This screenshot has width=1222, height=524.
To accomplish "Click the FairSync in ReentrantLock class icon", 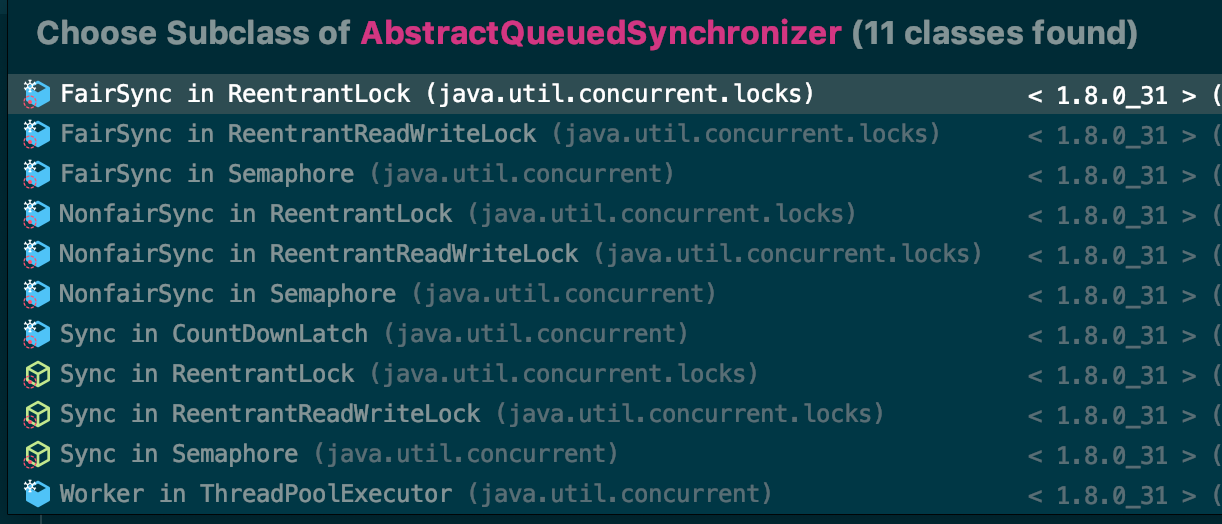I will click(37, 95).
